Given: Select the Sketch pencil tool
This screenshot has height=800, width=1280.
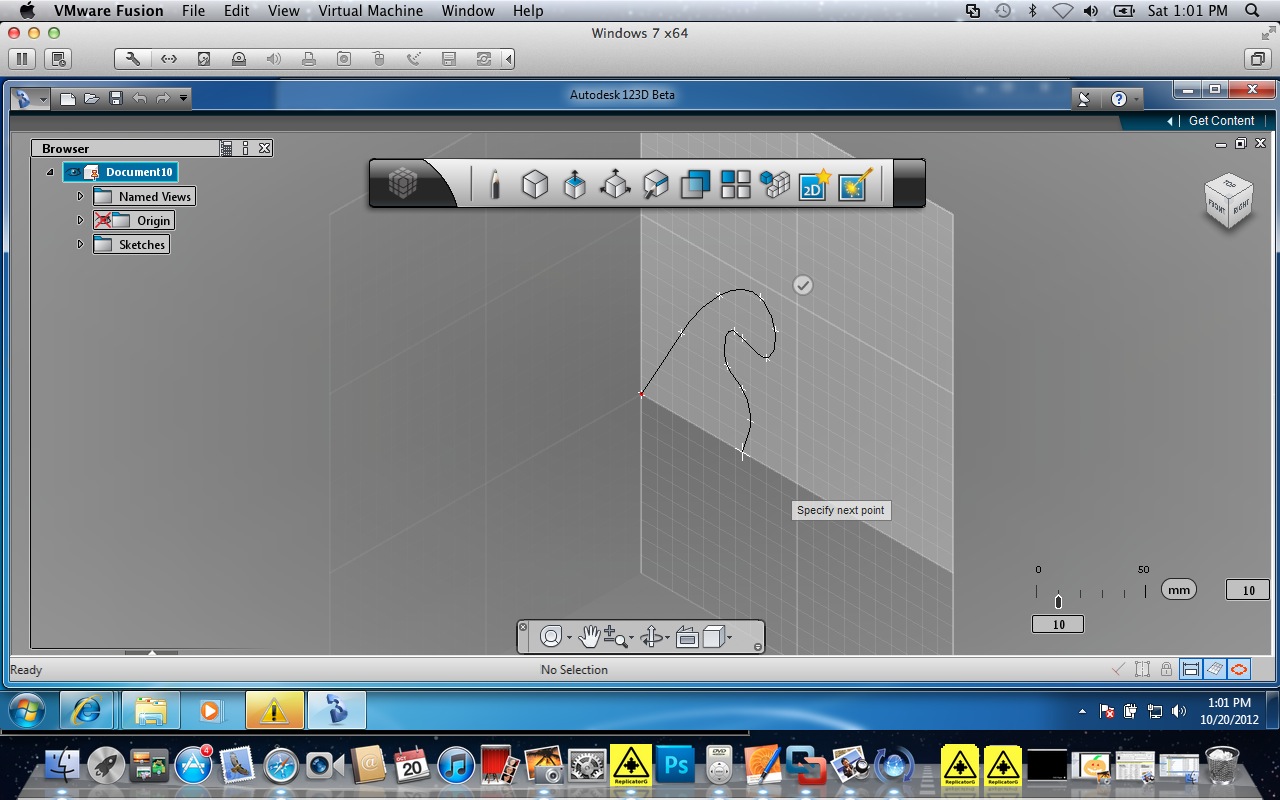Looking at the screenshot, I should 494,184.
